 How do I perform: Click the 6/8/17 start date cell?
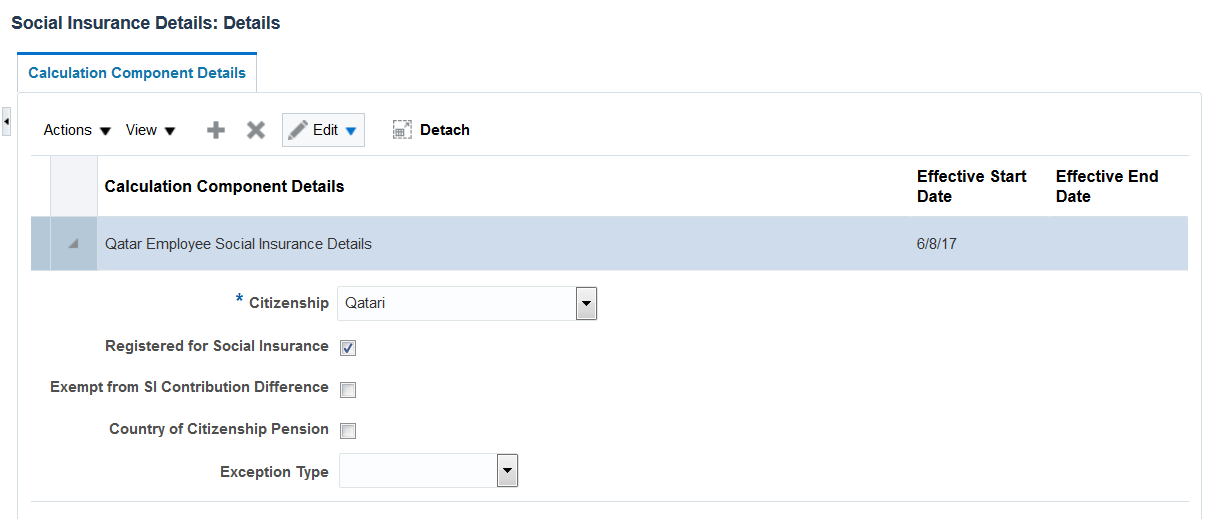pos(936,244)
